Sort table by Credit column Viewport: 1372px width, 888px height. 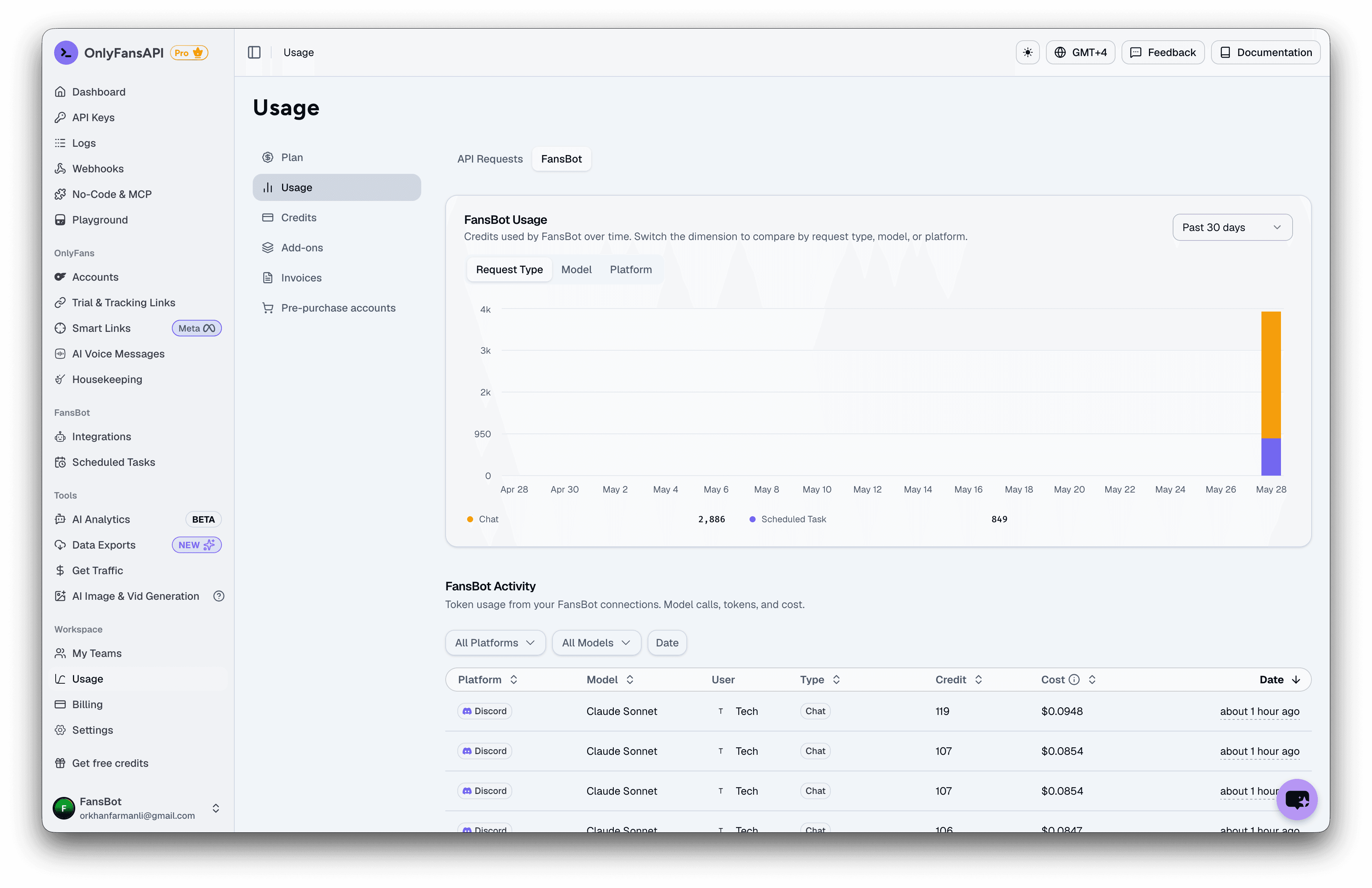click(958, 679)
